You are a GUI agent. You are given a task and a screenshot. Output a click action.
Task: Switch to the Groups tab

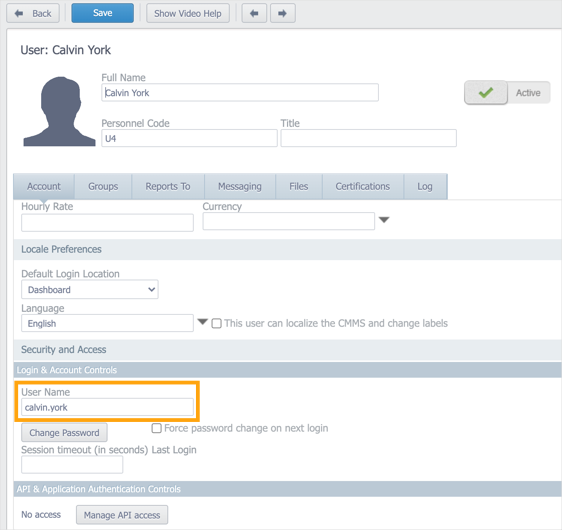coord(103,186)
